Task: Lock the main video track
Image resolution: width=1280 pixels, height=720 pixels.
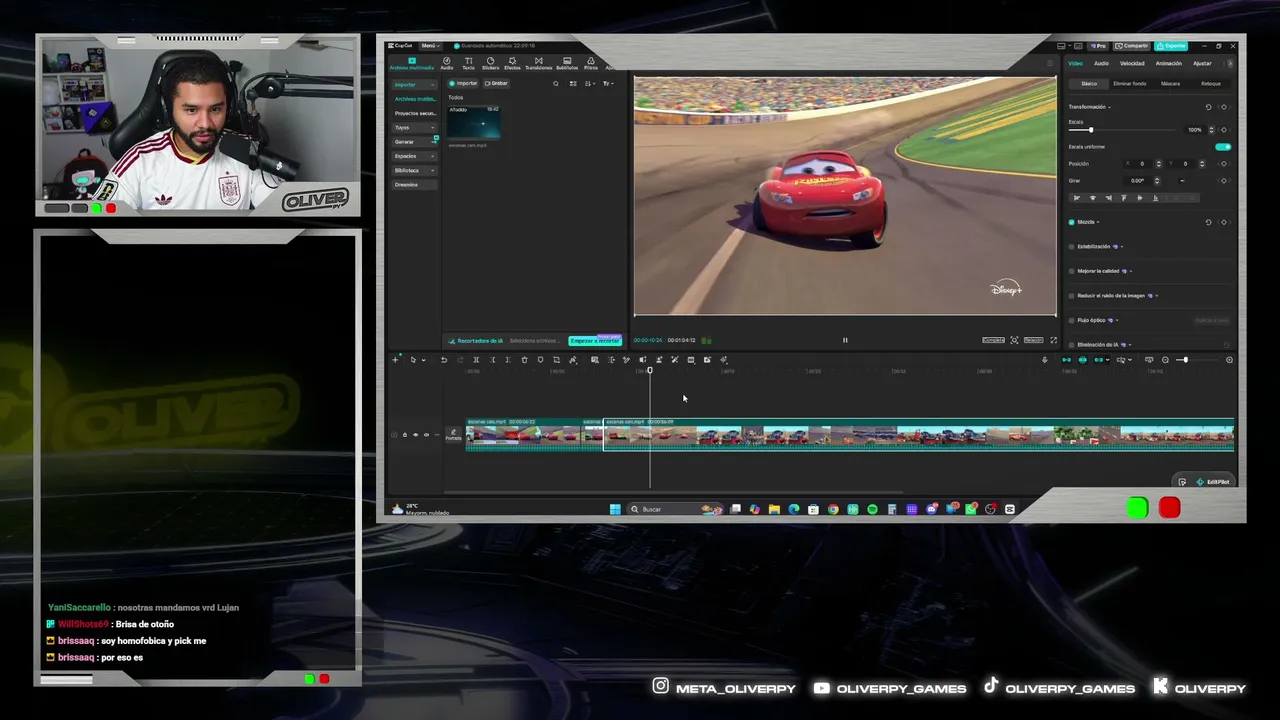Action: coord(405,435)
